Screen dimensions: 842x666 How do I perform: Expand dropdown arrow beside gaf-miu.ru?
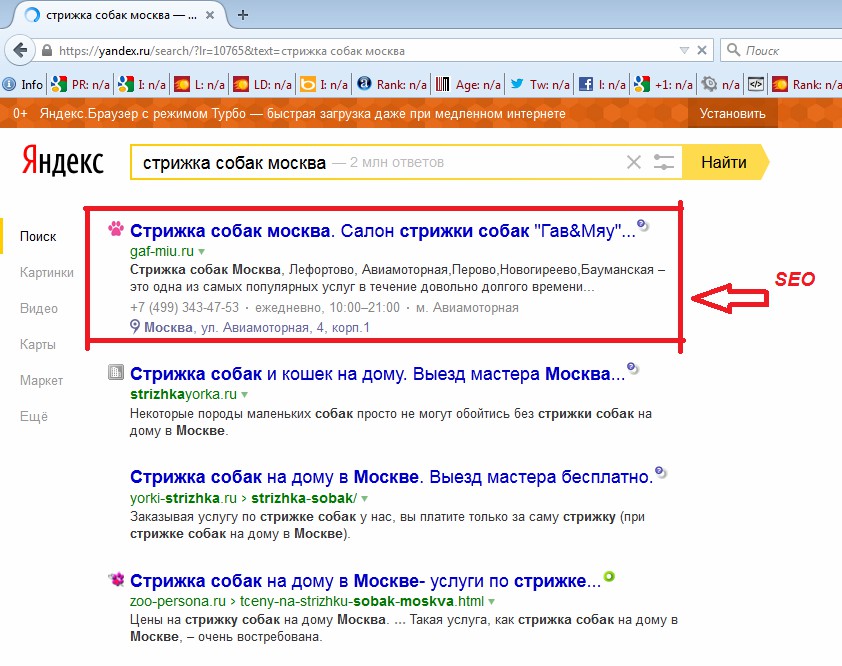click(x=201, y=251)
